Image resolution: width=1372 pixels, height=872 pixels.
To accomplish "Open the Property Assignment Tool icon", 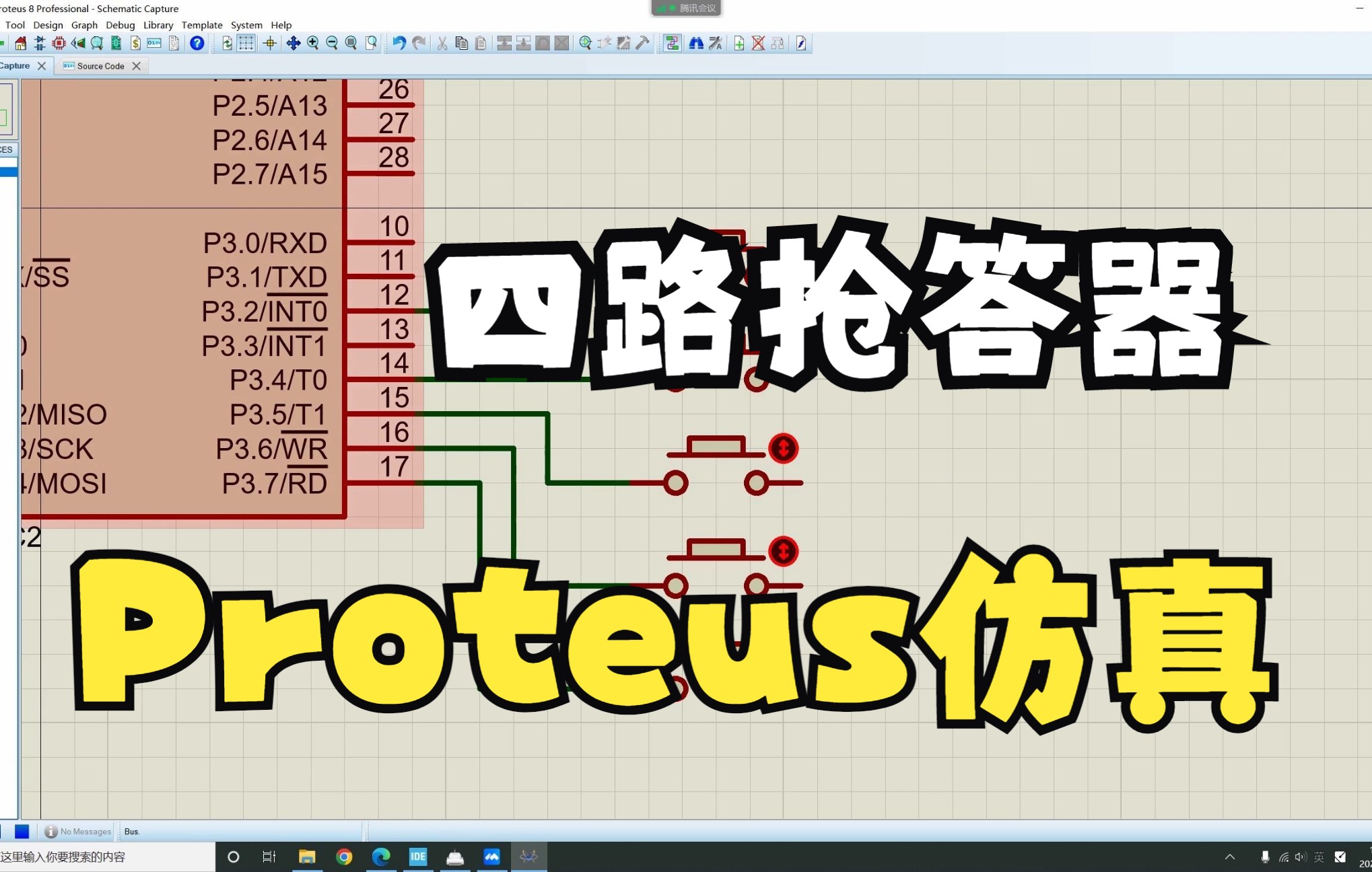I will 716,44.
